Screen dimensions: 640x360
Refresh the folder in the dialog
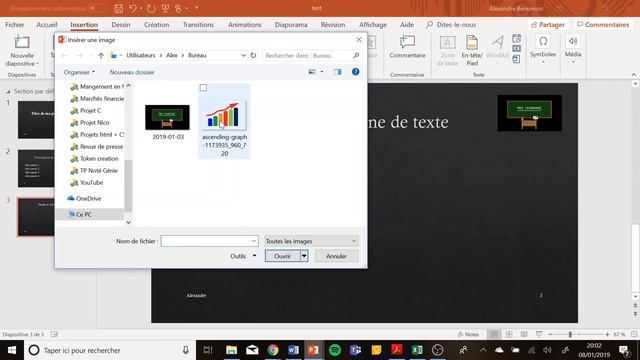coord(253,56)
